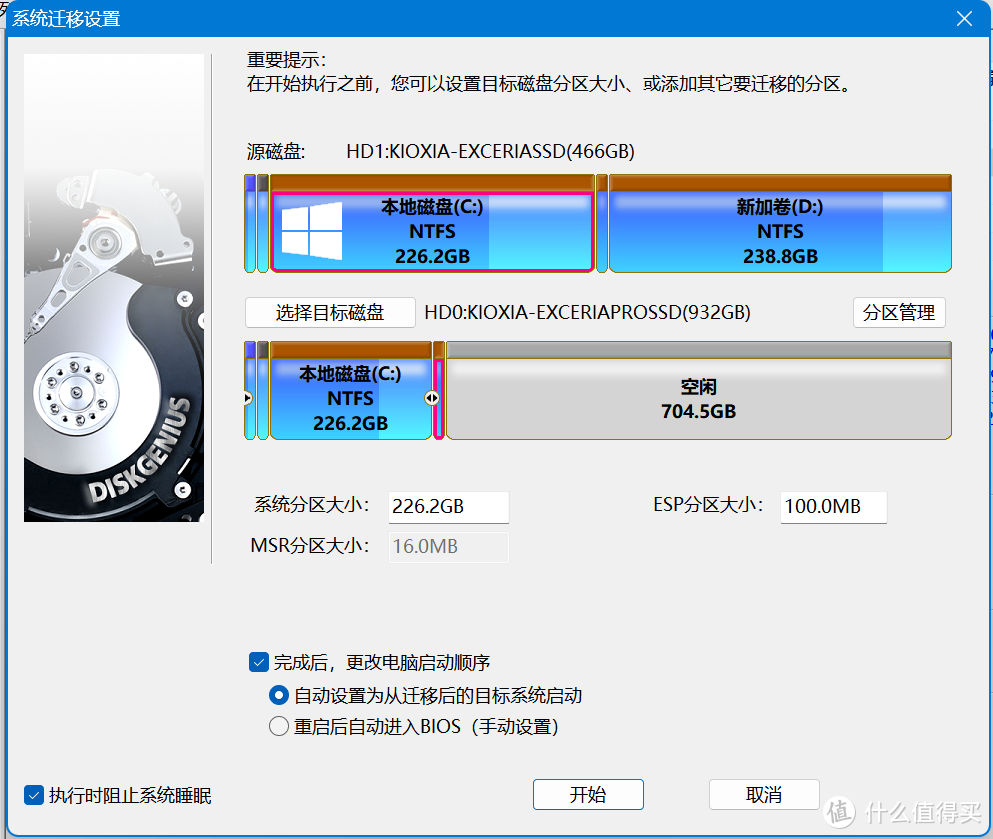Screen dimensions: 993x839
Task: Disable the 执行时阻止系统睡眠 checkbox
Action: click(34, 793)
